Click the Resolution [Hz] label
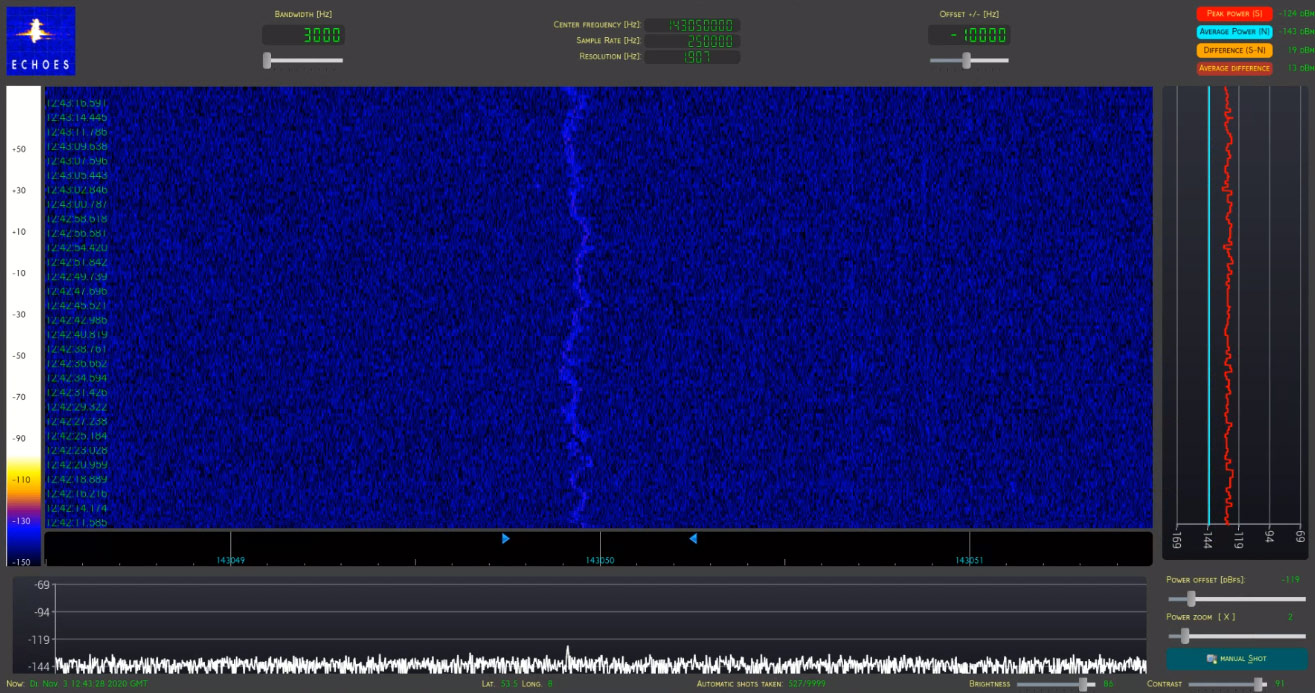The image size is (1315, 693). tap(610, 56)
